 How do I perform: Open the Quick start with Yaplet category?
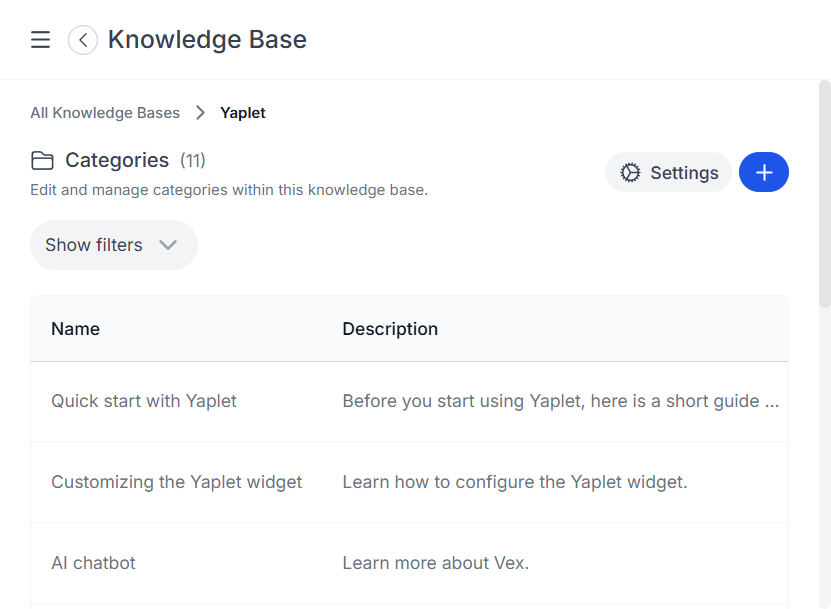(x=144, y=401)
